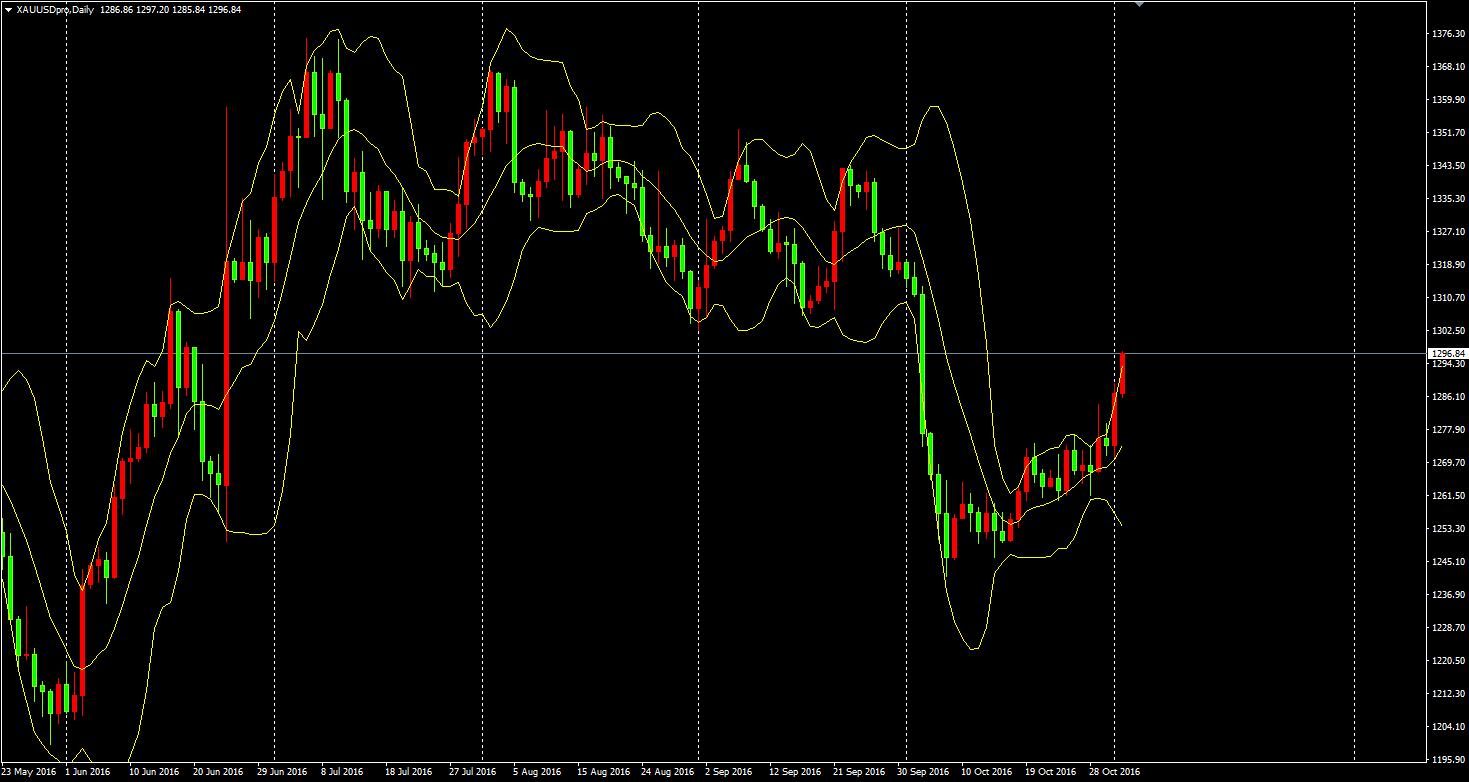
Task: Select the 30 Sep 2016 date label
Action: [x=922, y=772]
